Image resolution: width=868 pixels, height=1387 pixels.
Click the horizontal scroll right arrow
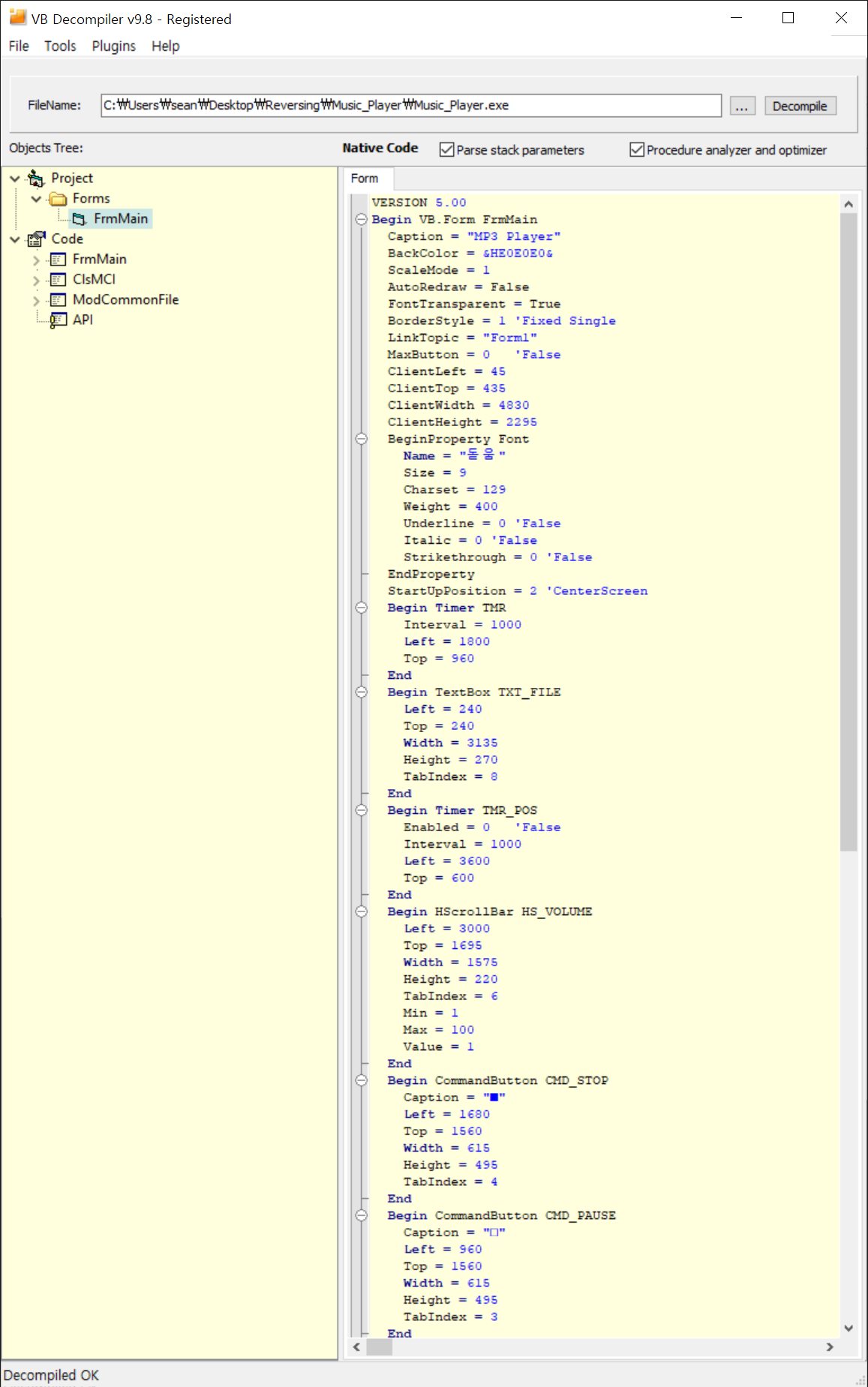click(830, 1347)
